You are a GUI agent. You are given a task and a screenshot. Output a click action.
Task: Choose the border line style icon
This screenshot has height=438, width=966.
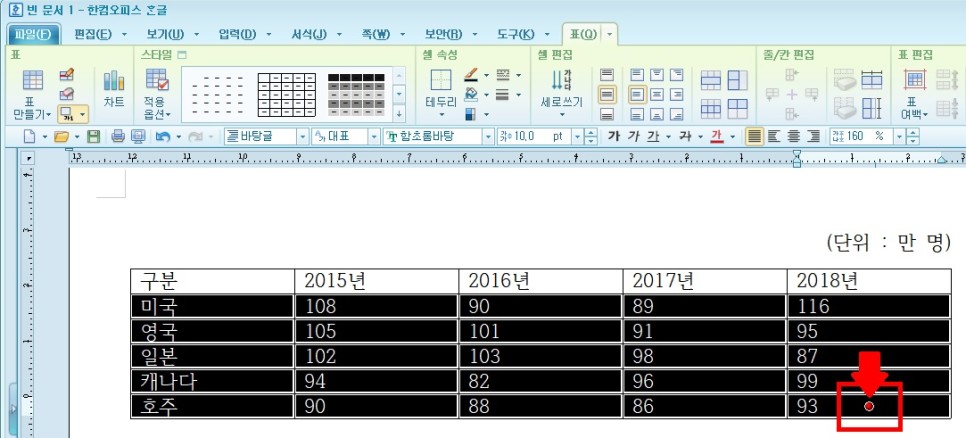(x=503, y=75)
